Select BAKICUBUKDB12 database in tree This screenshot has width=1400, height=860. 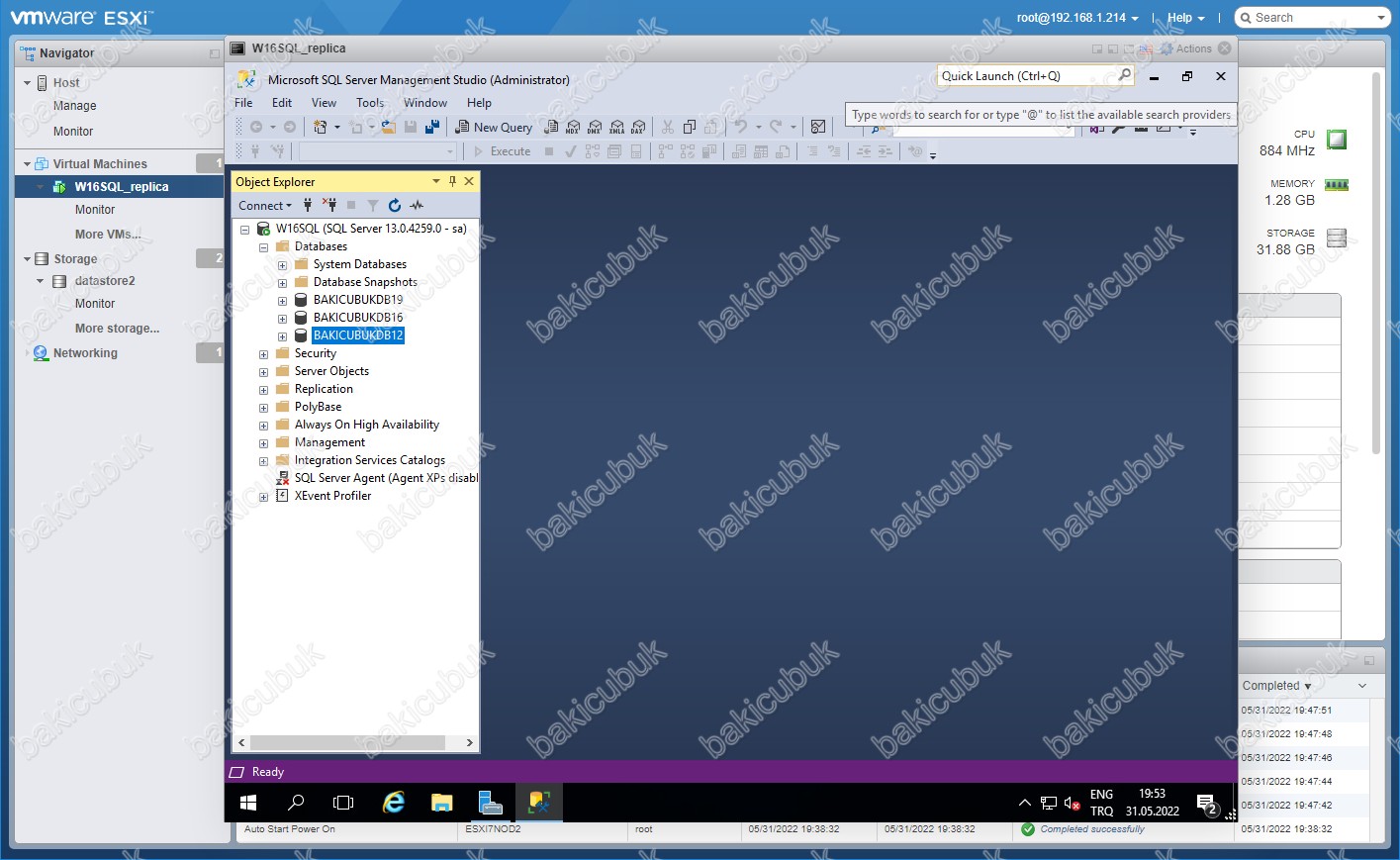click(x=358, y=335)
